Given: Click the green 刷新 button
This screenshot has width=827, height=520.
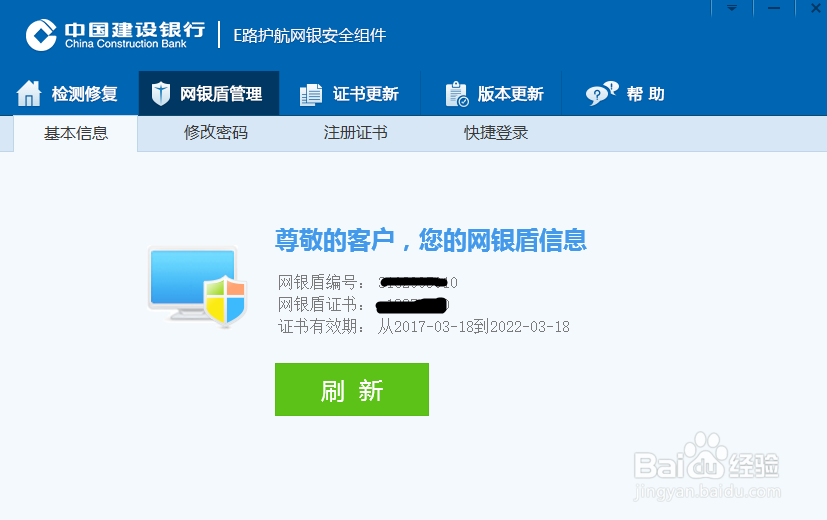Looking at the screenshot, I should [x=352, y=389].
